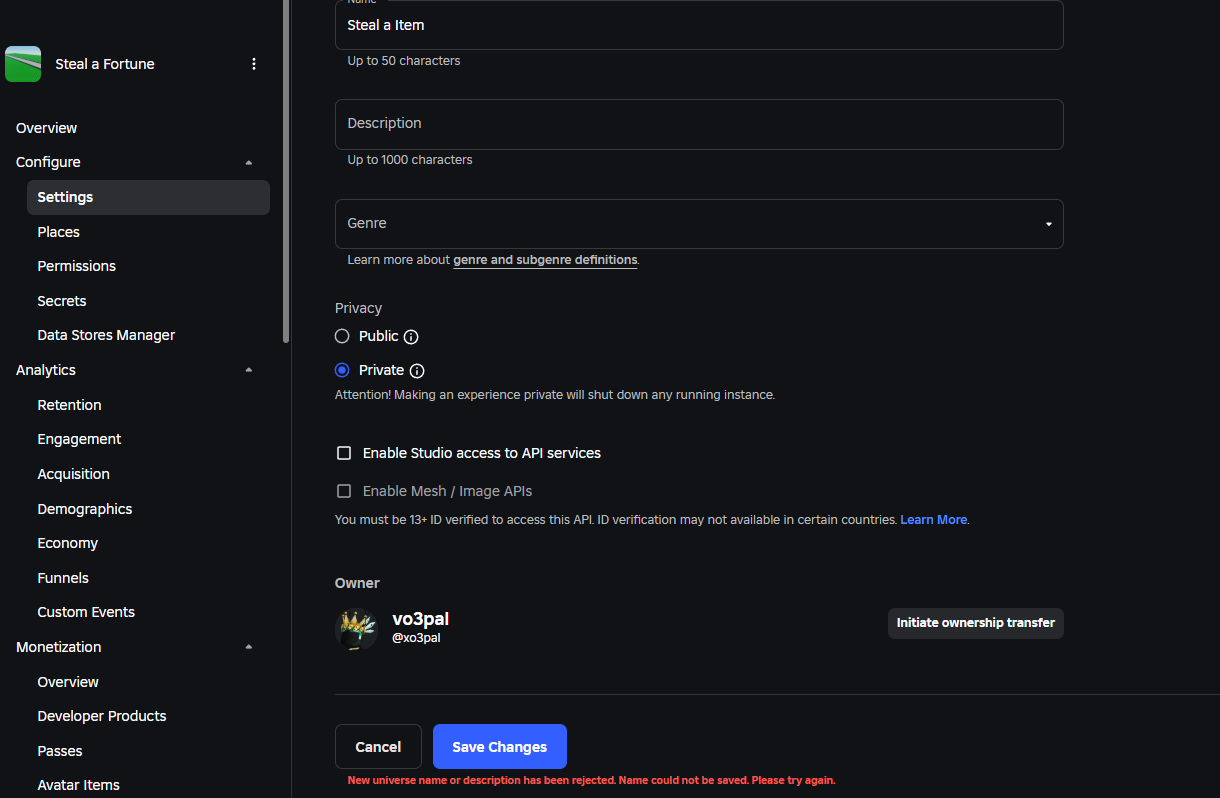Image resolution: width=1220 pixels, height=798 pixels.
Task: Open Data Stores Manager page
Action: click(x=106, y=335)
